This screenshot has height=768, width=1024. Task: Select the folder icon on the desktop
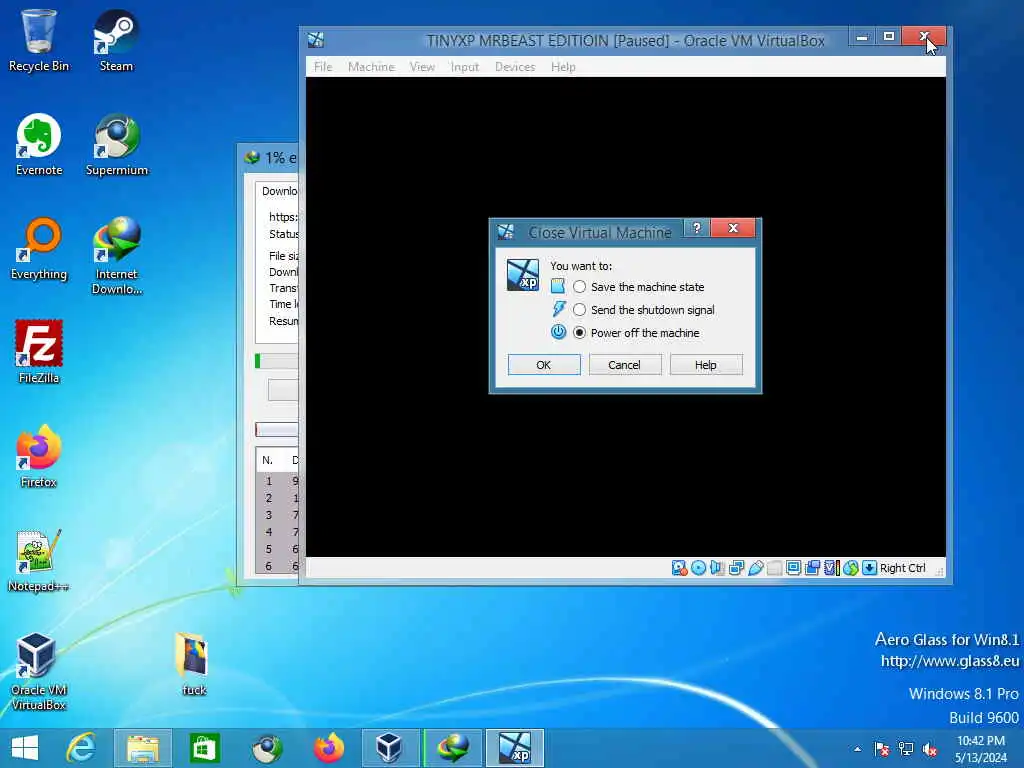pyautogui.click(x=193, y=664)
